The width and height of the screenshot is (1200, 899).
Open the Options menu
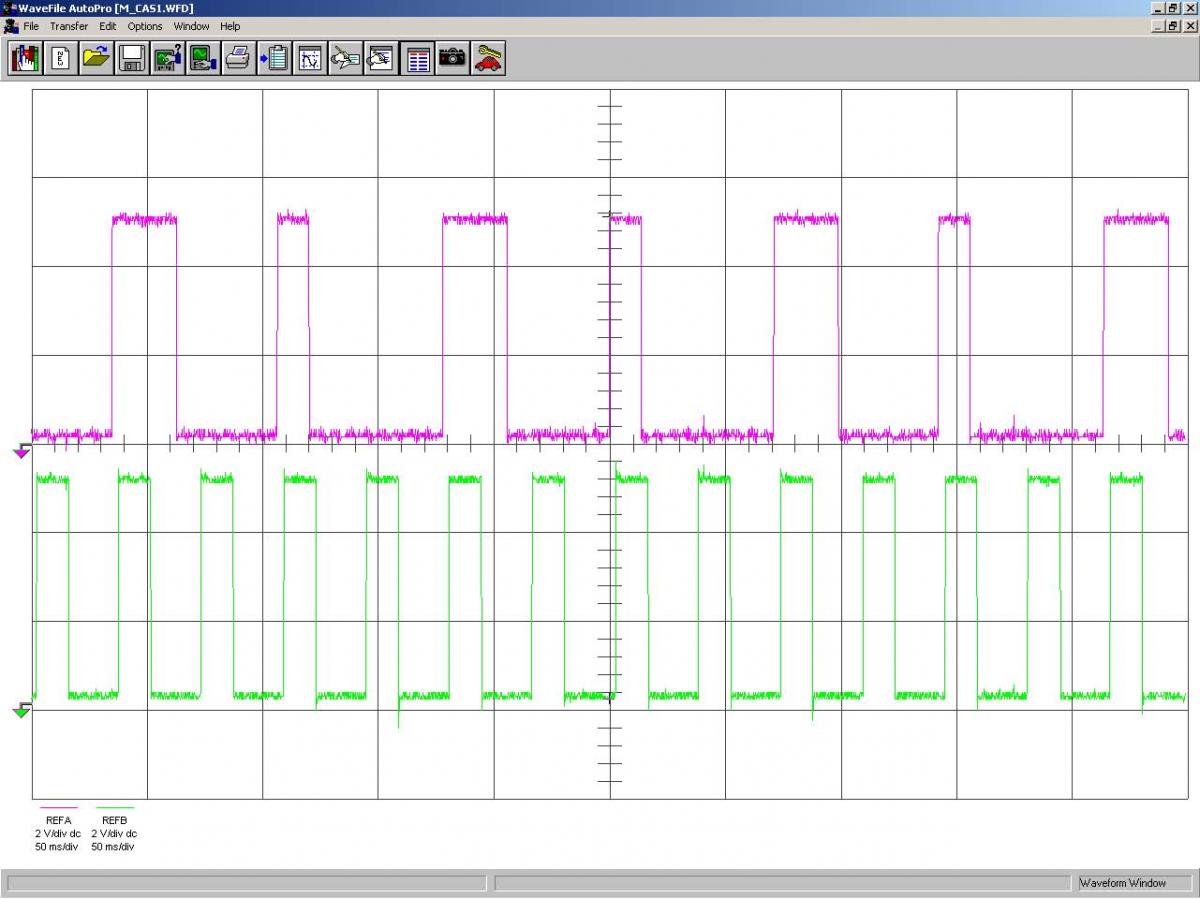pos(145,26)
